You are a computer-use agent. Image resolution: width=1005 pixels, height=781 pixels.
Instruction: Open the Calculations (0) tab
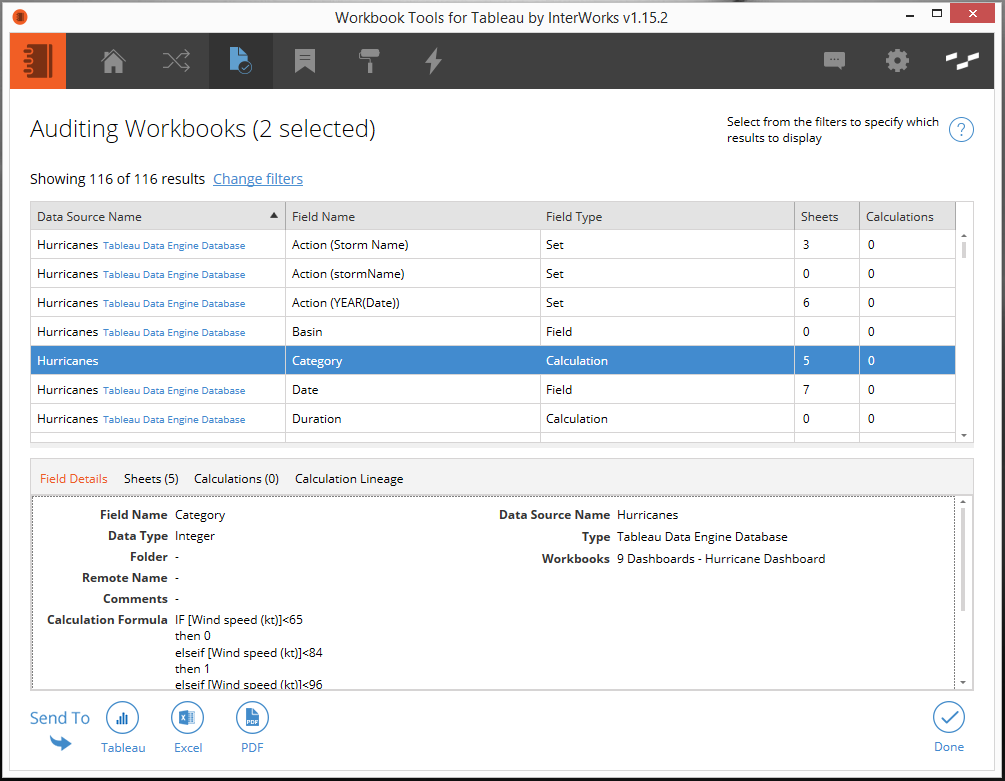(237, 479)
